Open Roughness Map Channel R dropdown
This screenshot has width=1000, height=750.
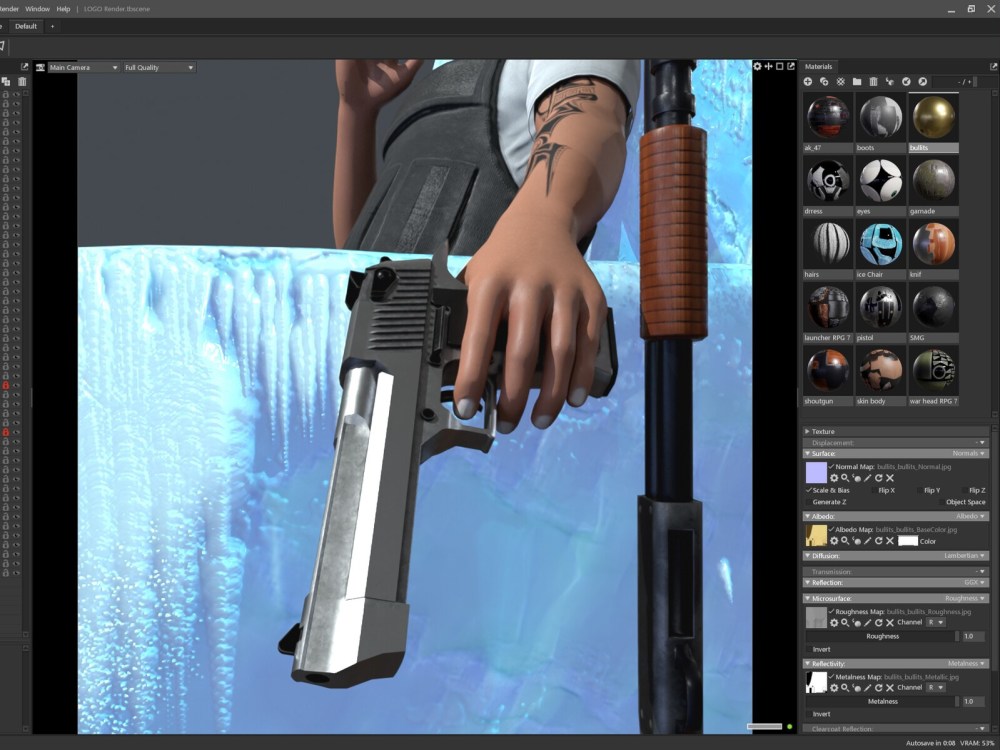(x=936, y=622)
